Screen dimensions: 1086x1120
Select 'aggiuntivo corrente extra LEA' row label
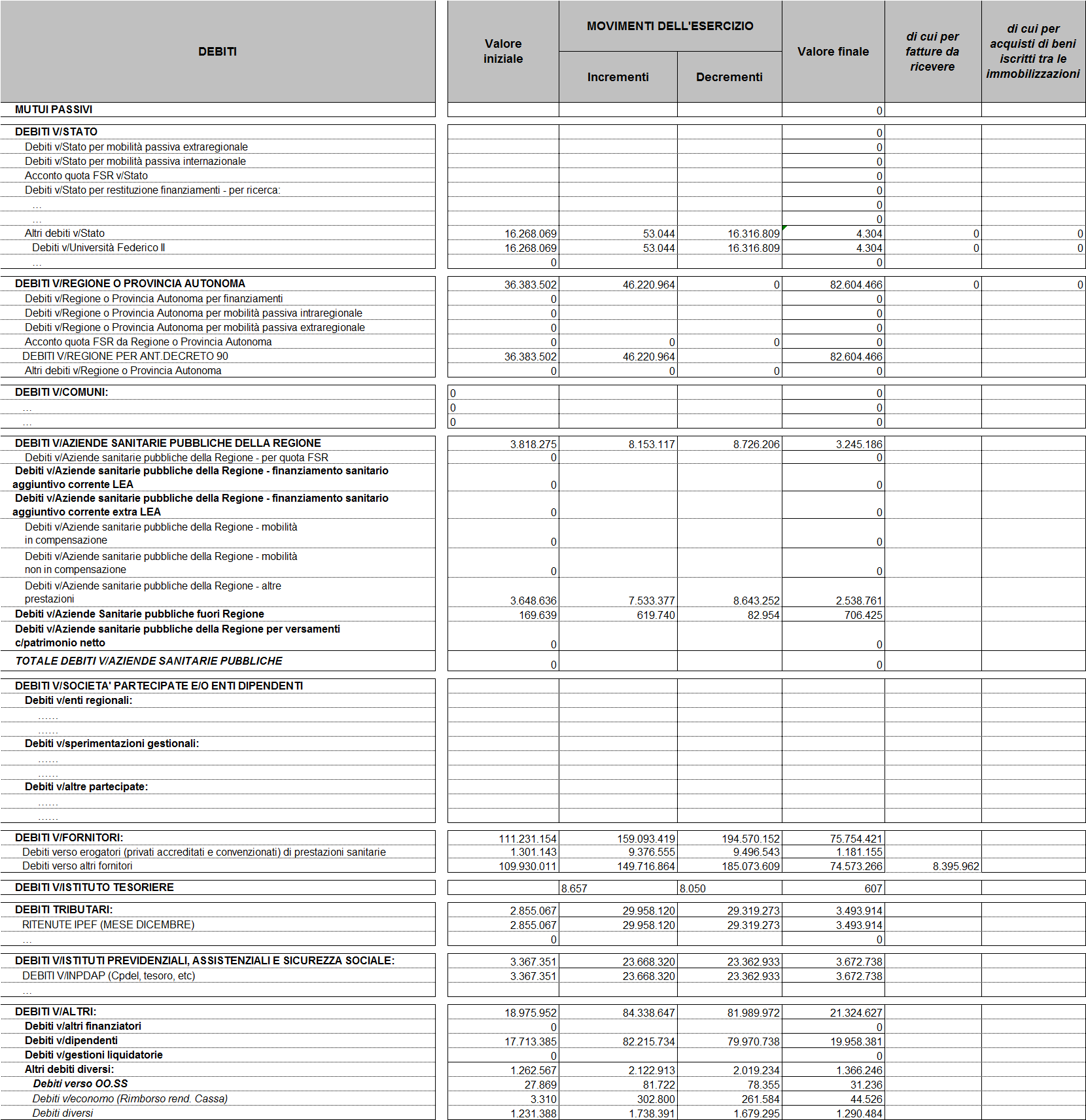point(200,505)
